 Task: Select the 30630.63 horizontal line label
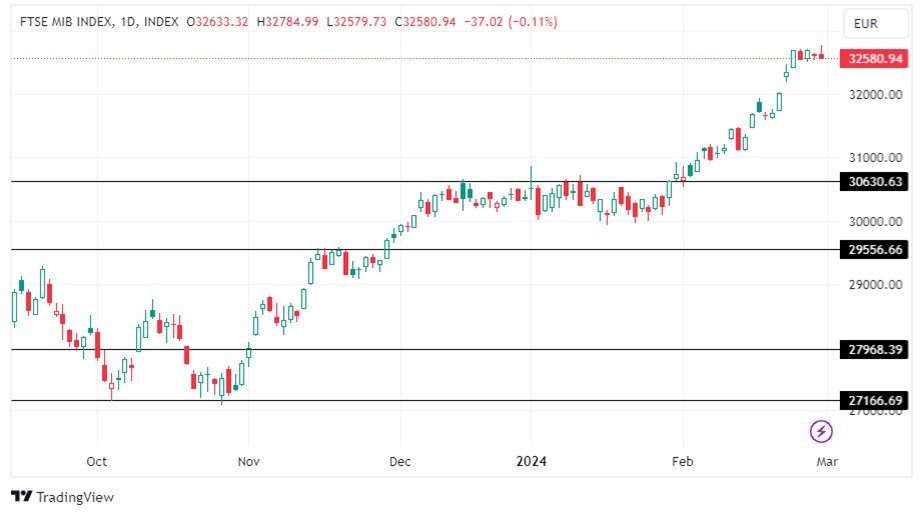point(874,182)
